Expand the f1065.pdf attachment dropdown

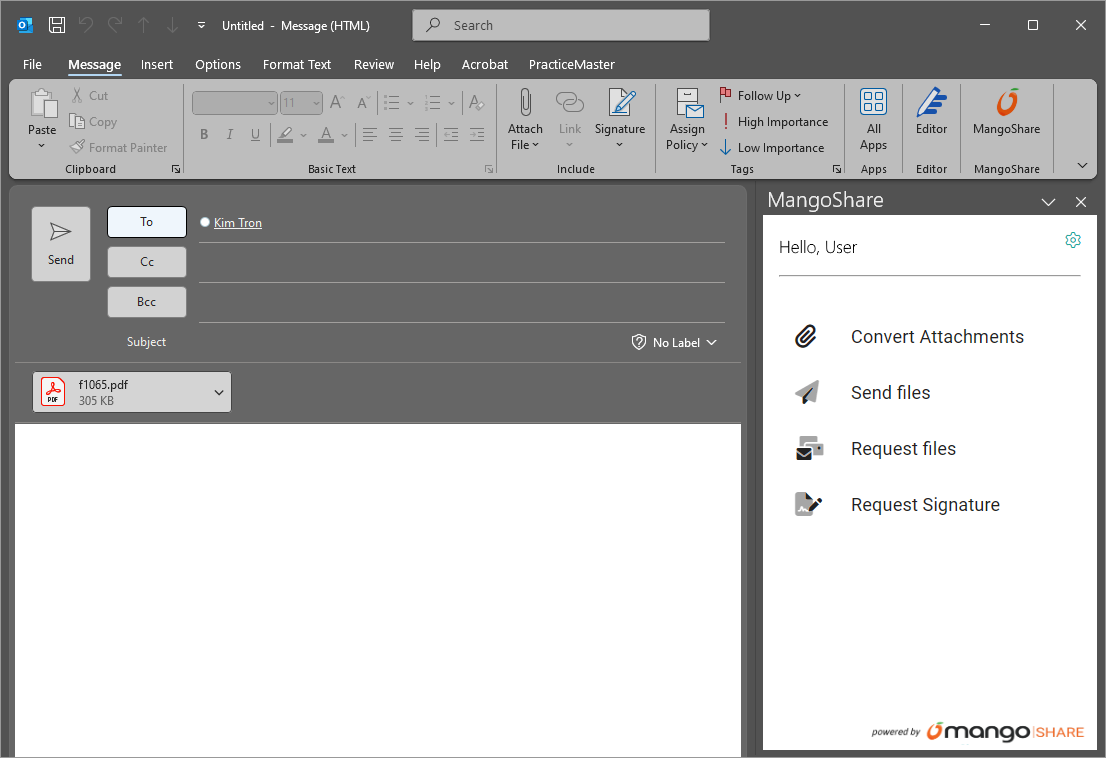[219, 392]
